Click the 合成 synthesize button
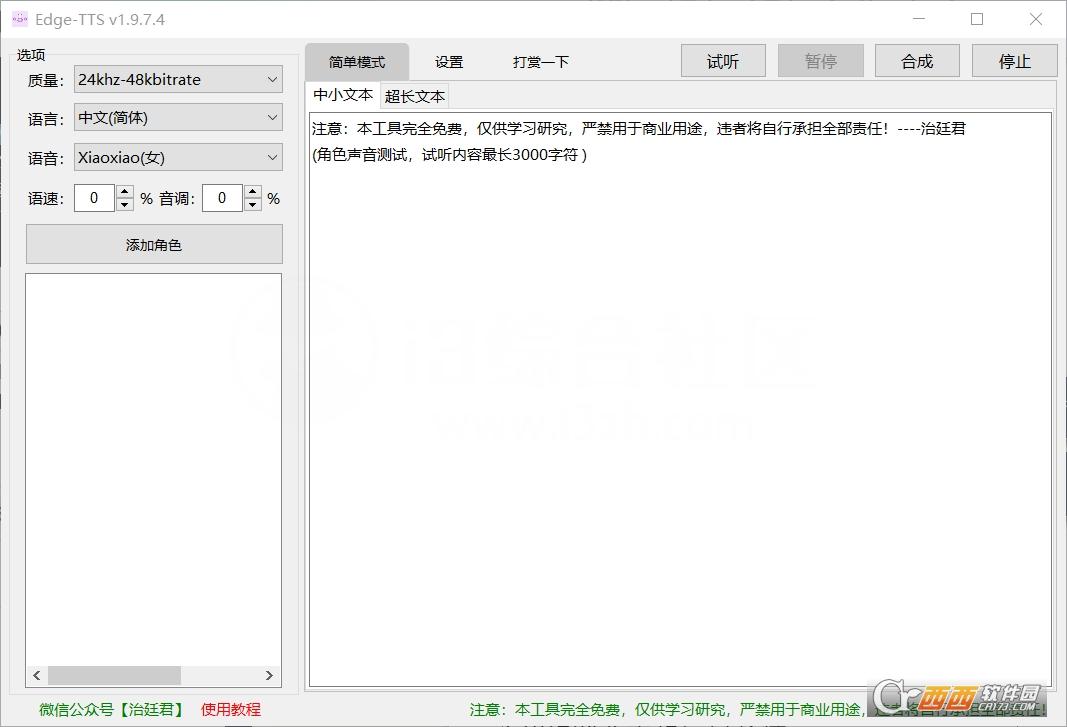 tap(917, 61)
